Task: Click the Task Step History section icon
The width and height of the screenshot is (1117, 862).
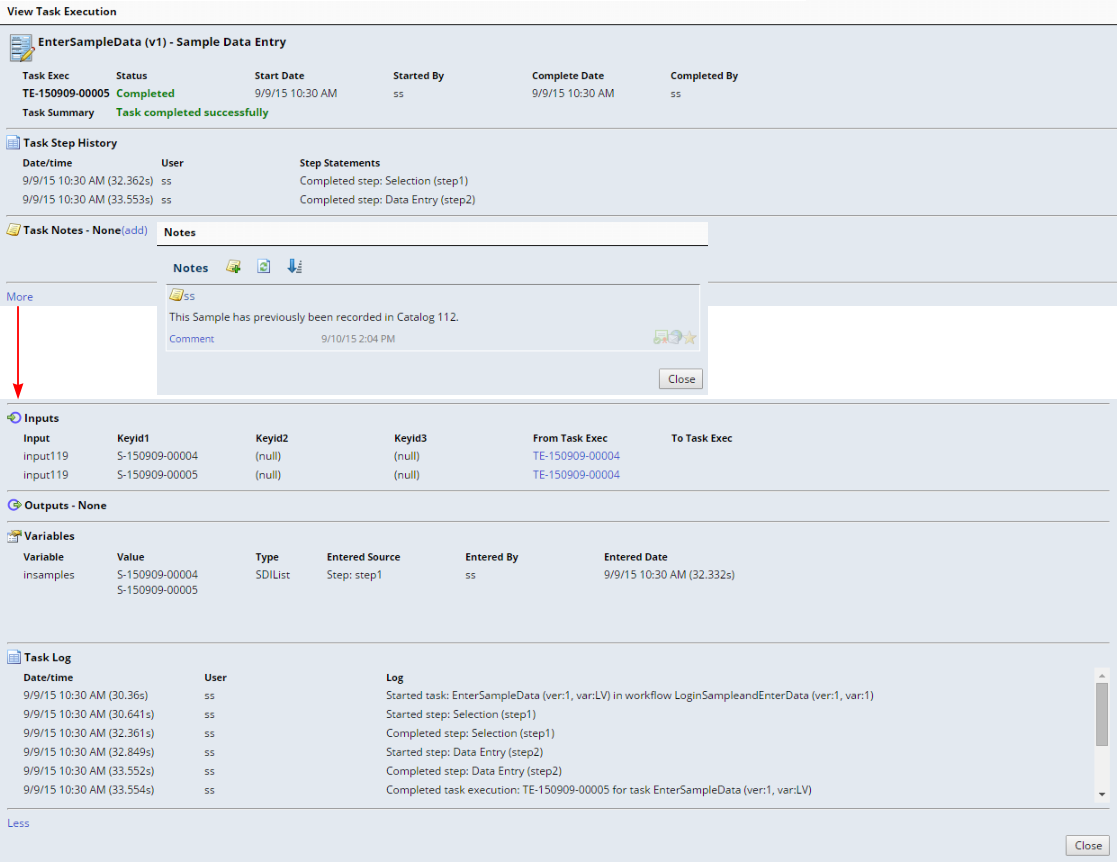Action: 13,142
